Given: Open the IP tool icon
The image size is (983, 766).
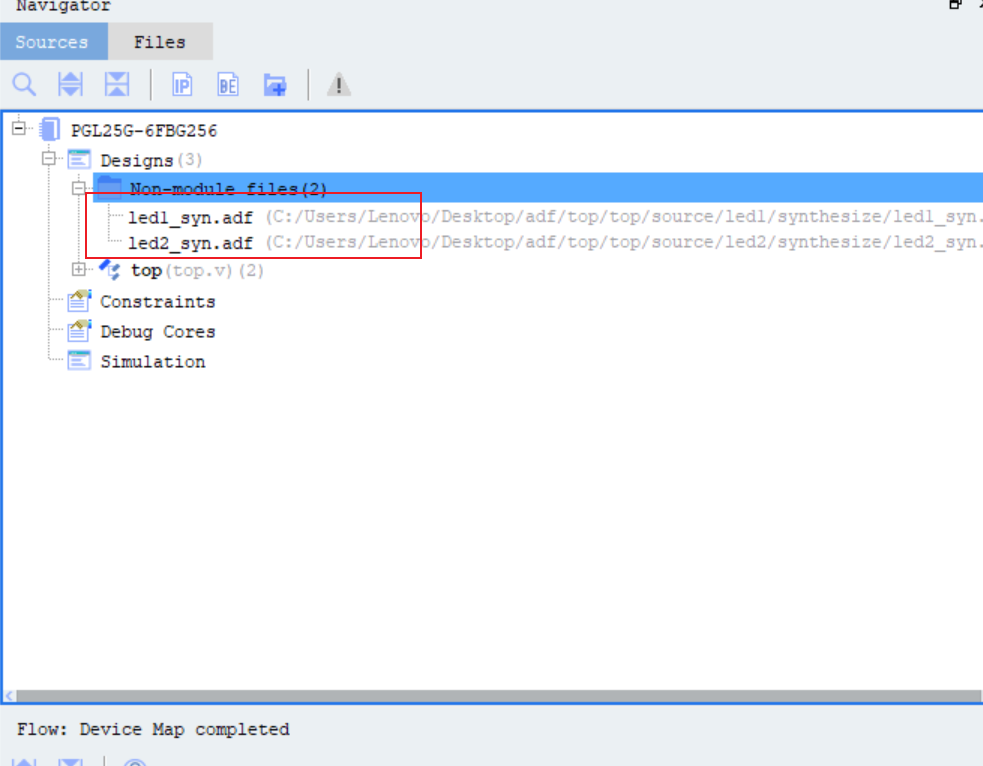Looking at the screenshot, I should pyautogui.click(x=182, y=85).
